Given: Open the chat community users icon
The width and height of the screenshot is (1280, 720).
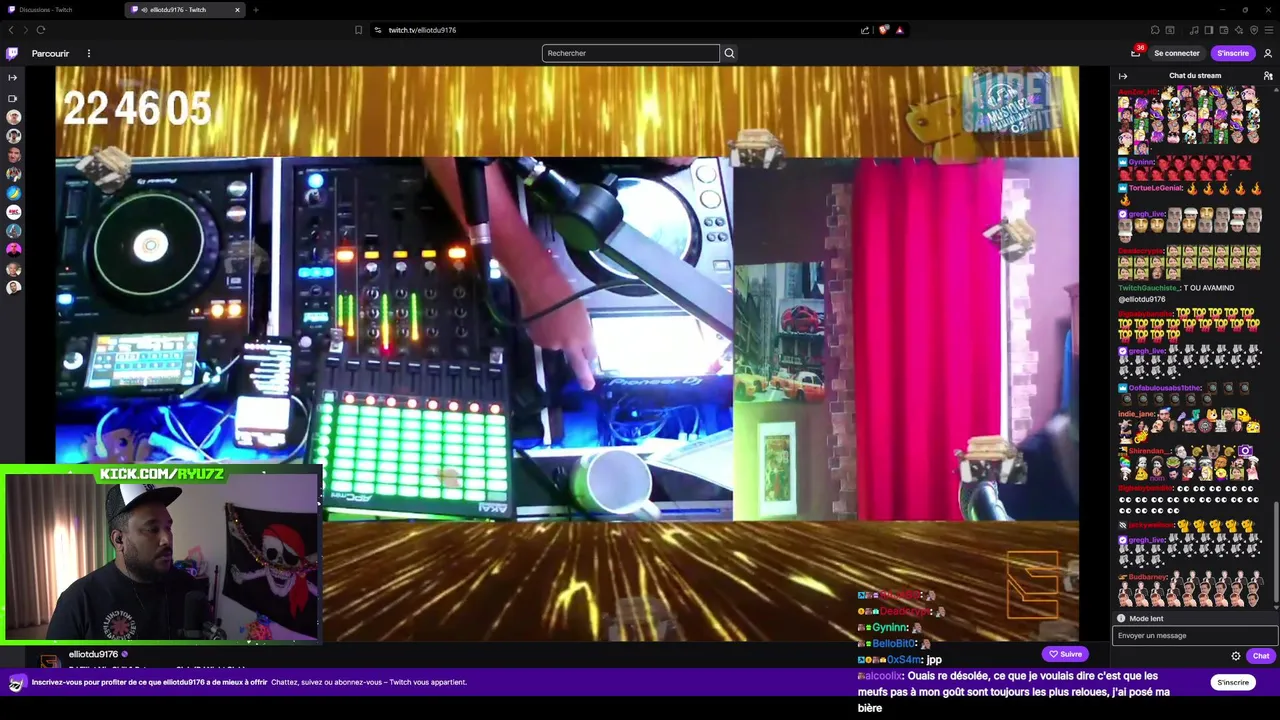Looking at the screenshot, I should [1268, 76].
